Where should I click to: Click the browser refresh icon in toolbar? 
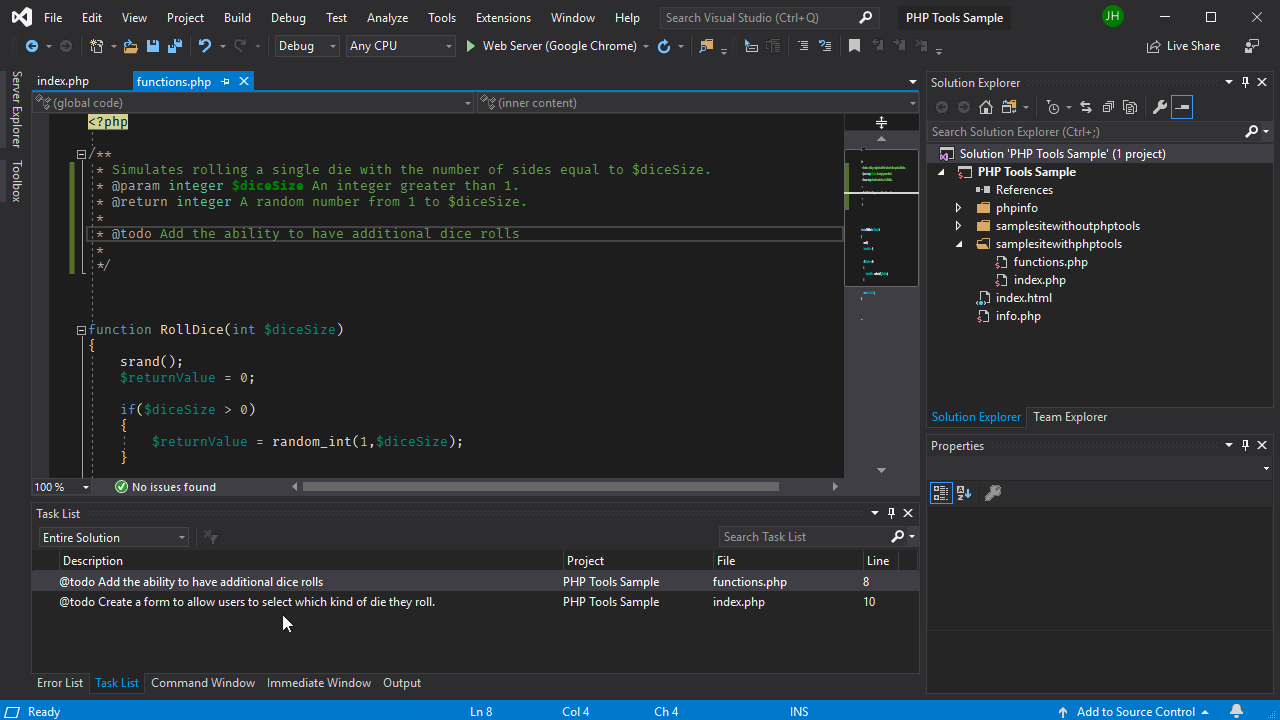coord(664,46)
